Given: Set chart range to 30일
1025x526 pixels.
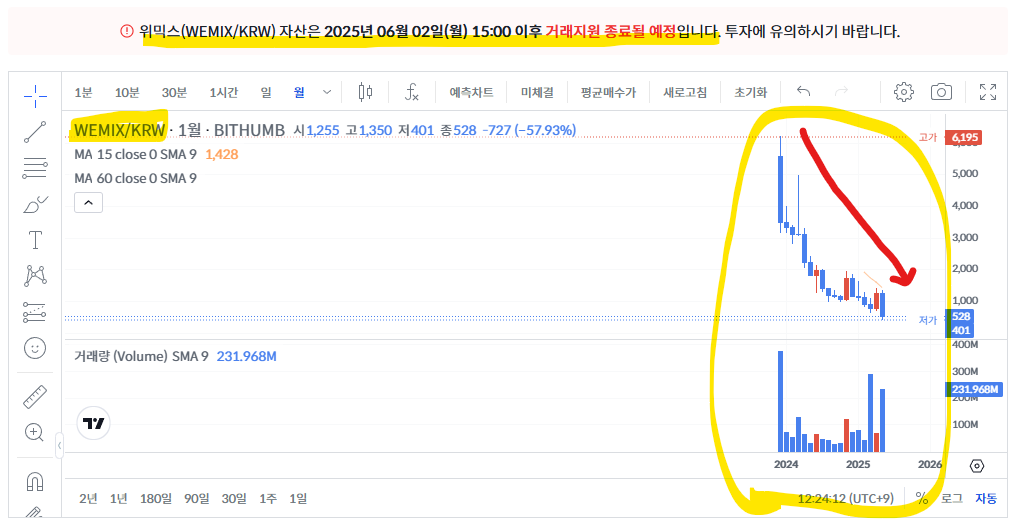Looking at the screenshot, I should 234,499.
